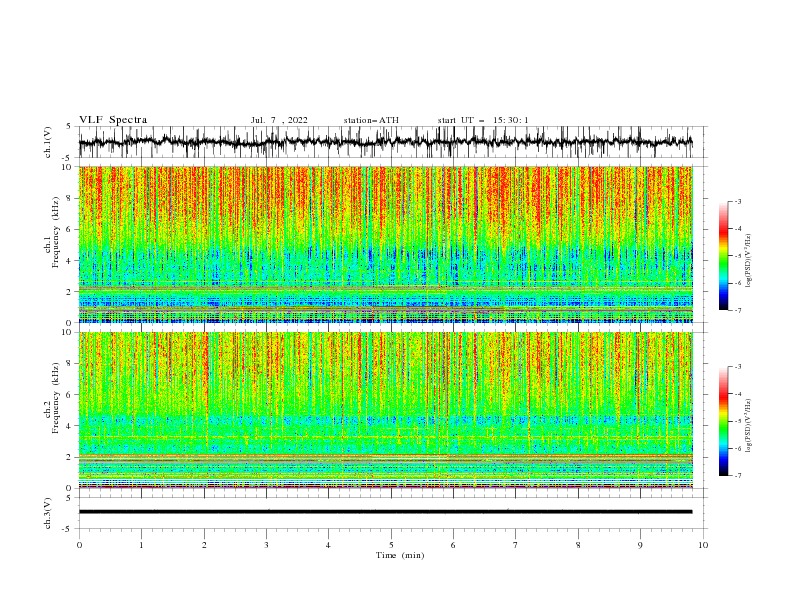Click the ch.3 flat black voltage trace
Screen dimensions: 792x612
pyautogui.click(x=385, y=512)
